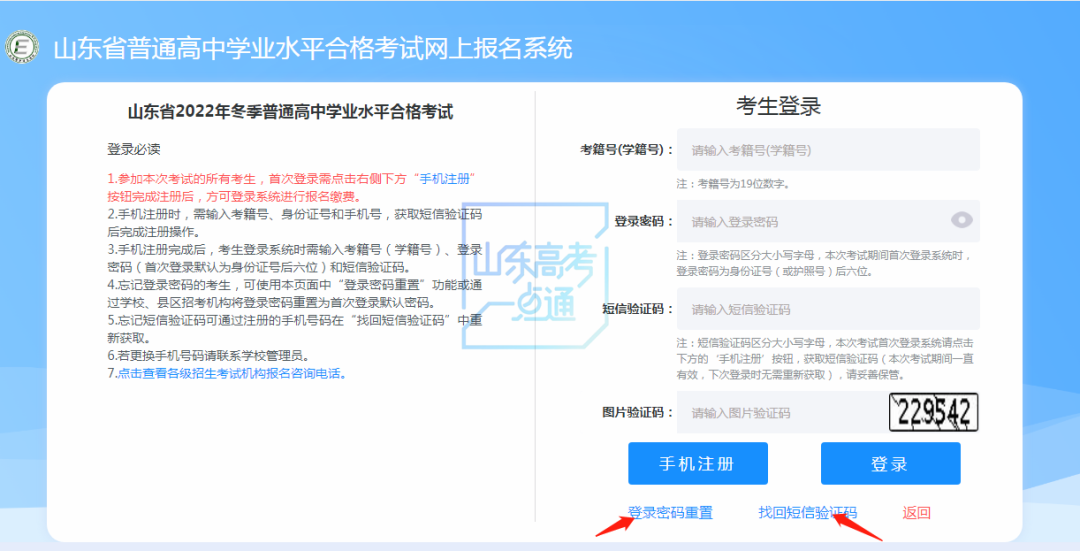Click the site title 山东省普通高中学业水平合格考试网上报名系统
Viewport: 1080px width, 551px height.
click(313, 48)
